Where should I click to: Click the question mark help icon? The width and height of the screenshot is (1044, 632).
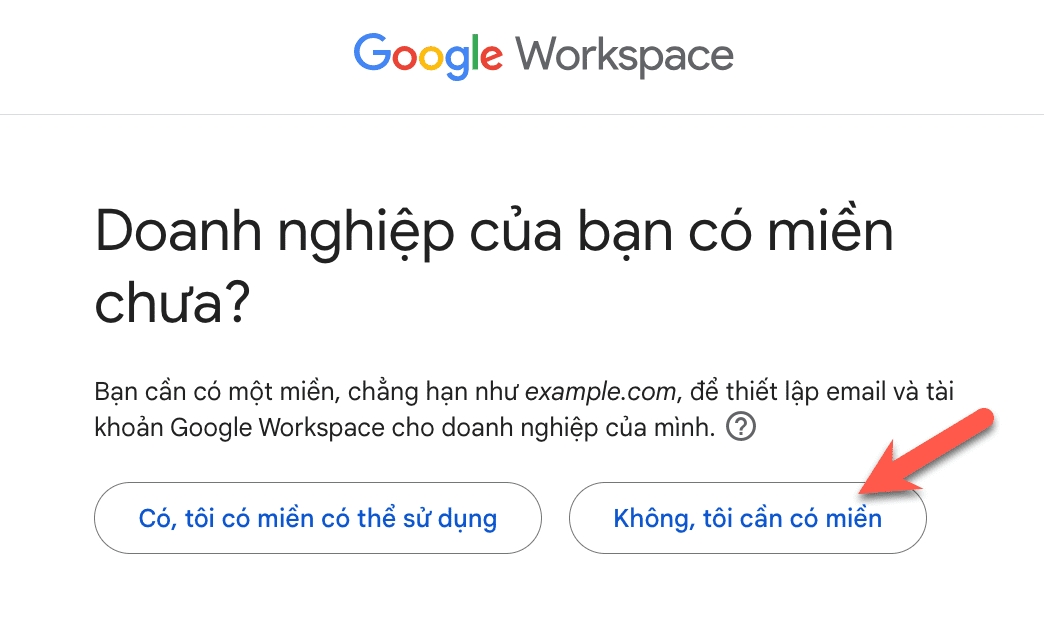(741, 428)
